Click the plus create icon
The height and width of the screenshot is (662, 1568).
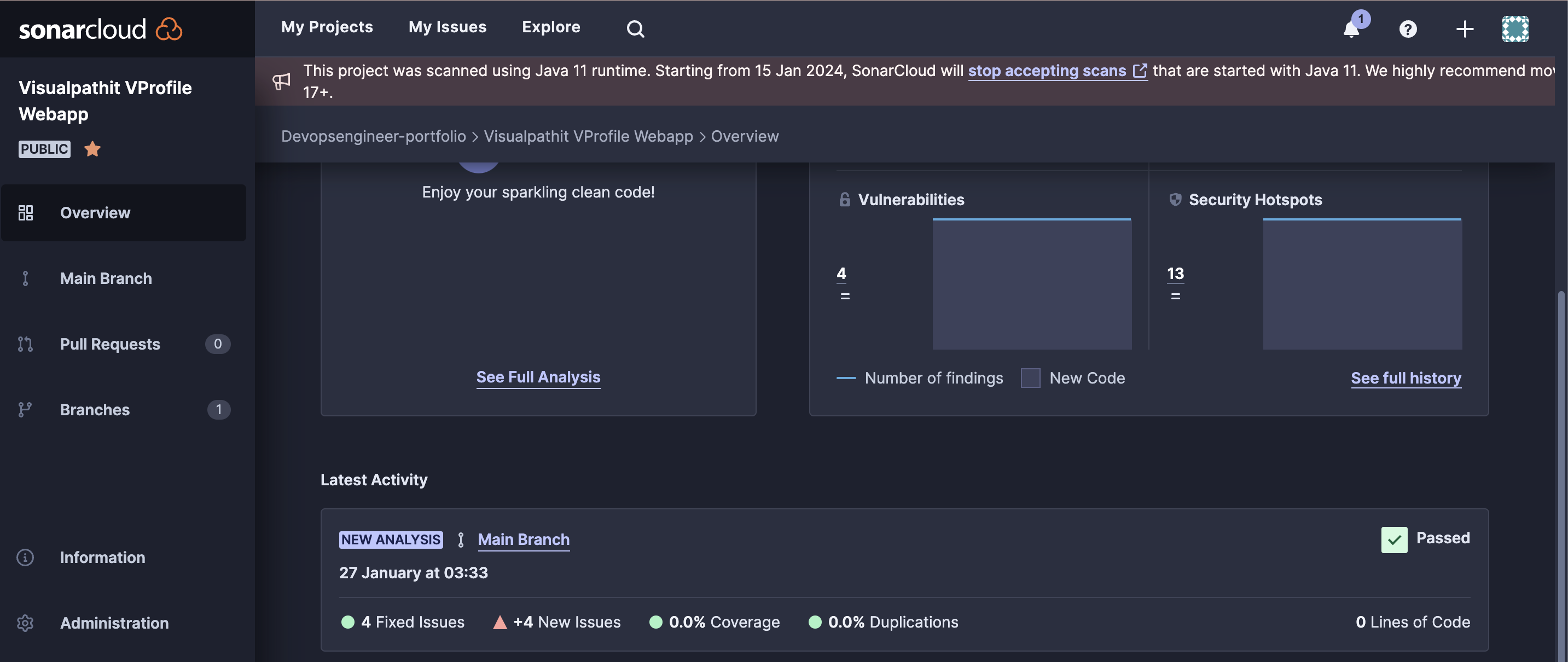click(x=1465, y=28)
